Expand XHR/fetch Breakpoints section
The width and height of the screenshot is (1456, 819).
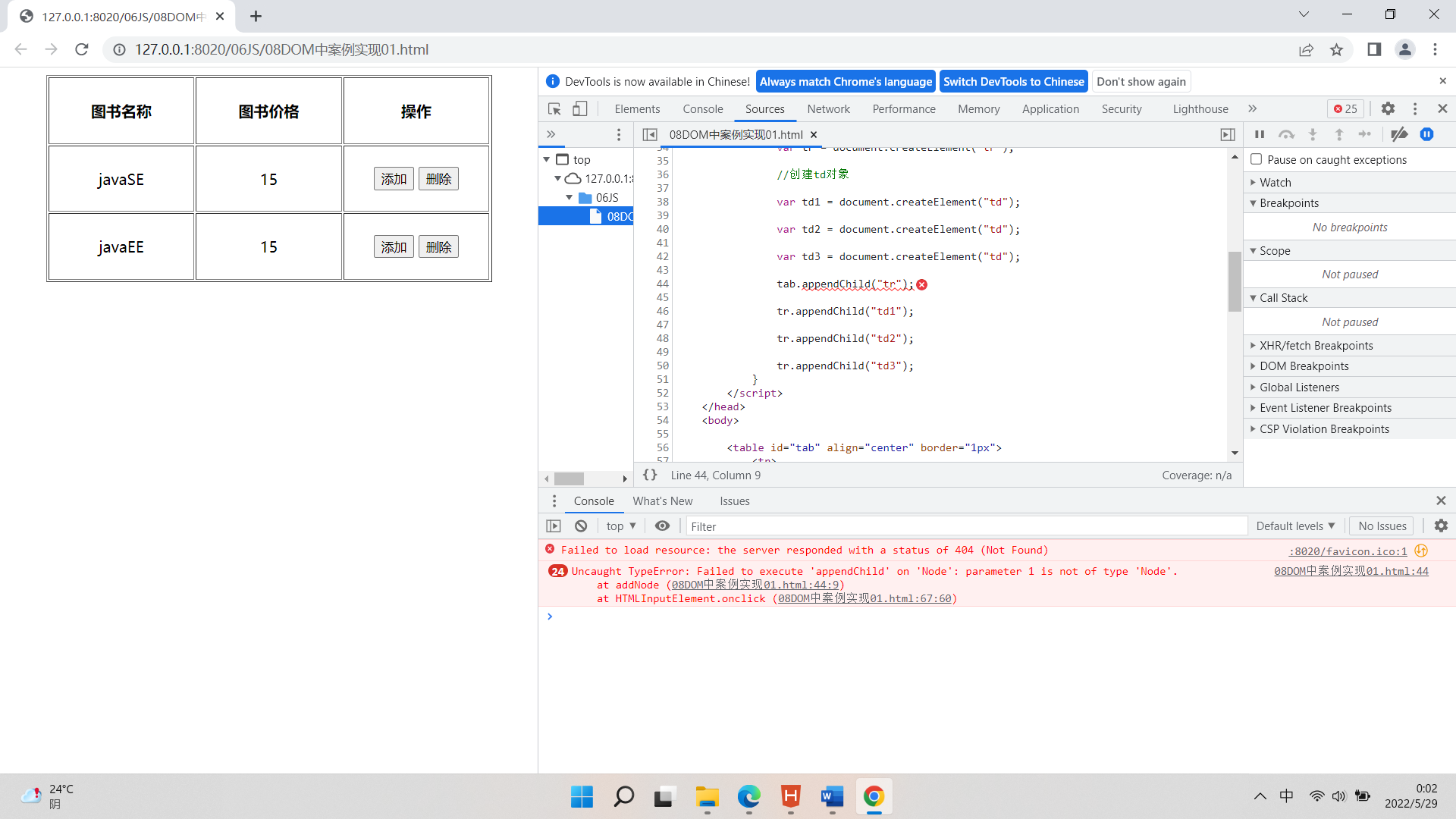[x=1350, y=345]
